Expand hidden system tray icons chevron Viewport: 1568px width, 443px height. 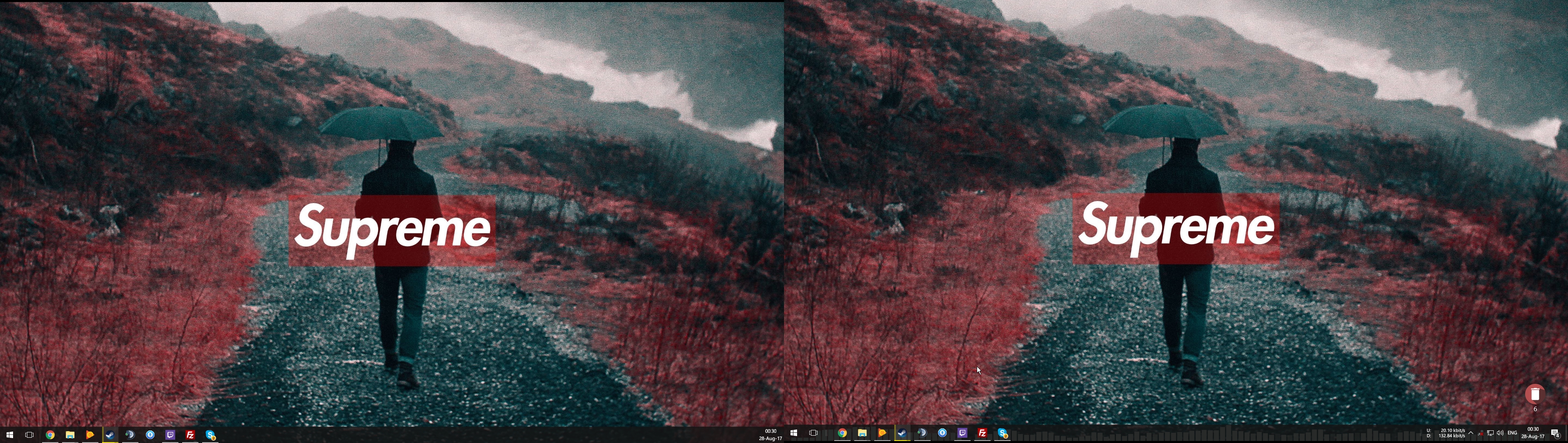1470,433
